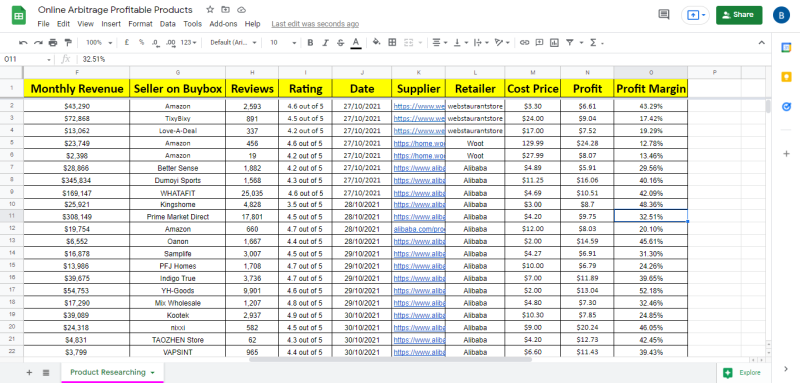Open vertical align dropdown

pyautogui.click(x=460, y=43)
